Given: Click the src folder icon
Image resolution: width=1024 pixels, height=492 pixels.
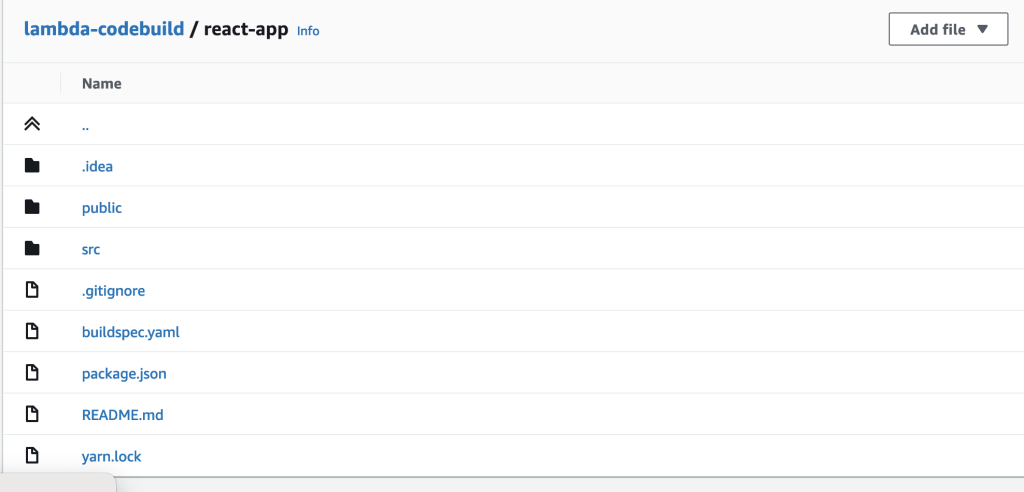Looking at the screenshot, I should (32, 249).
